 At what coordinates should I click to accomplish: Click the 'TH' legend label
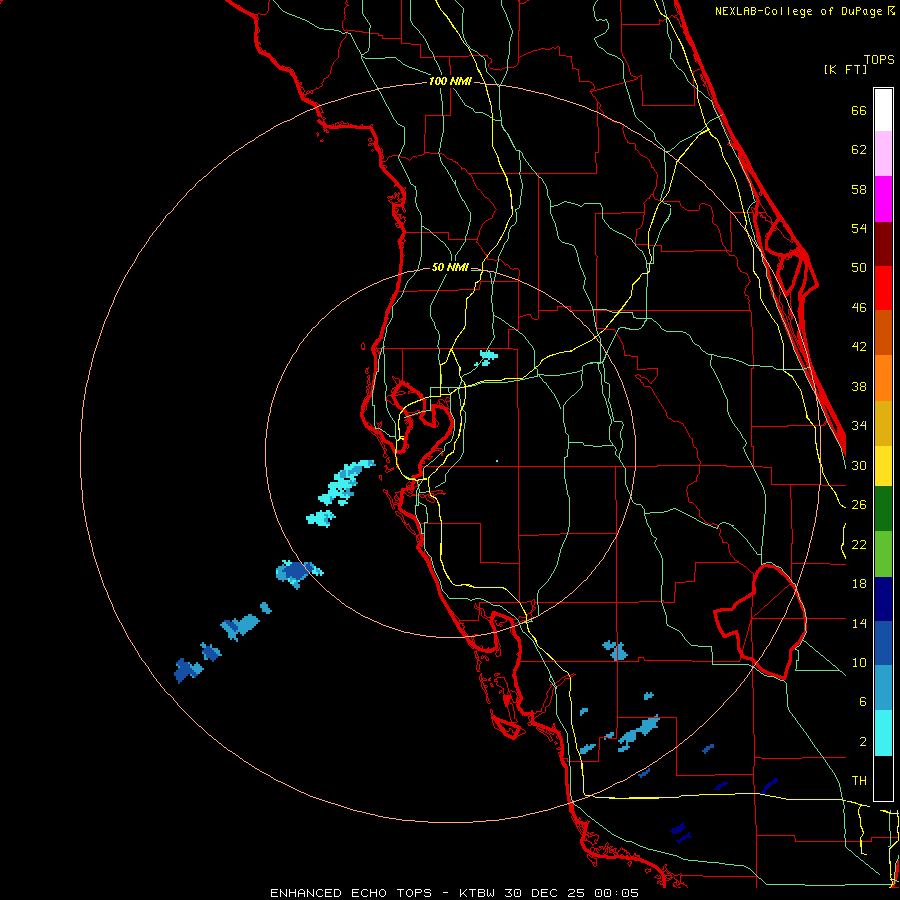pos(859,781)
